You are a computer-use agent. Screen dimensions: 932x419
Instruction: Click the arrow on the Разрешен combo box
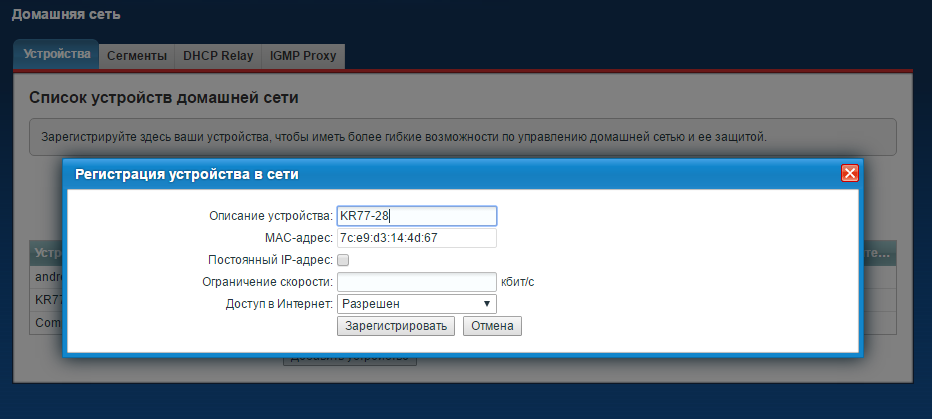[x=487, y=303]
